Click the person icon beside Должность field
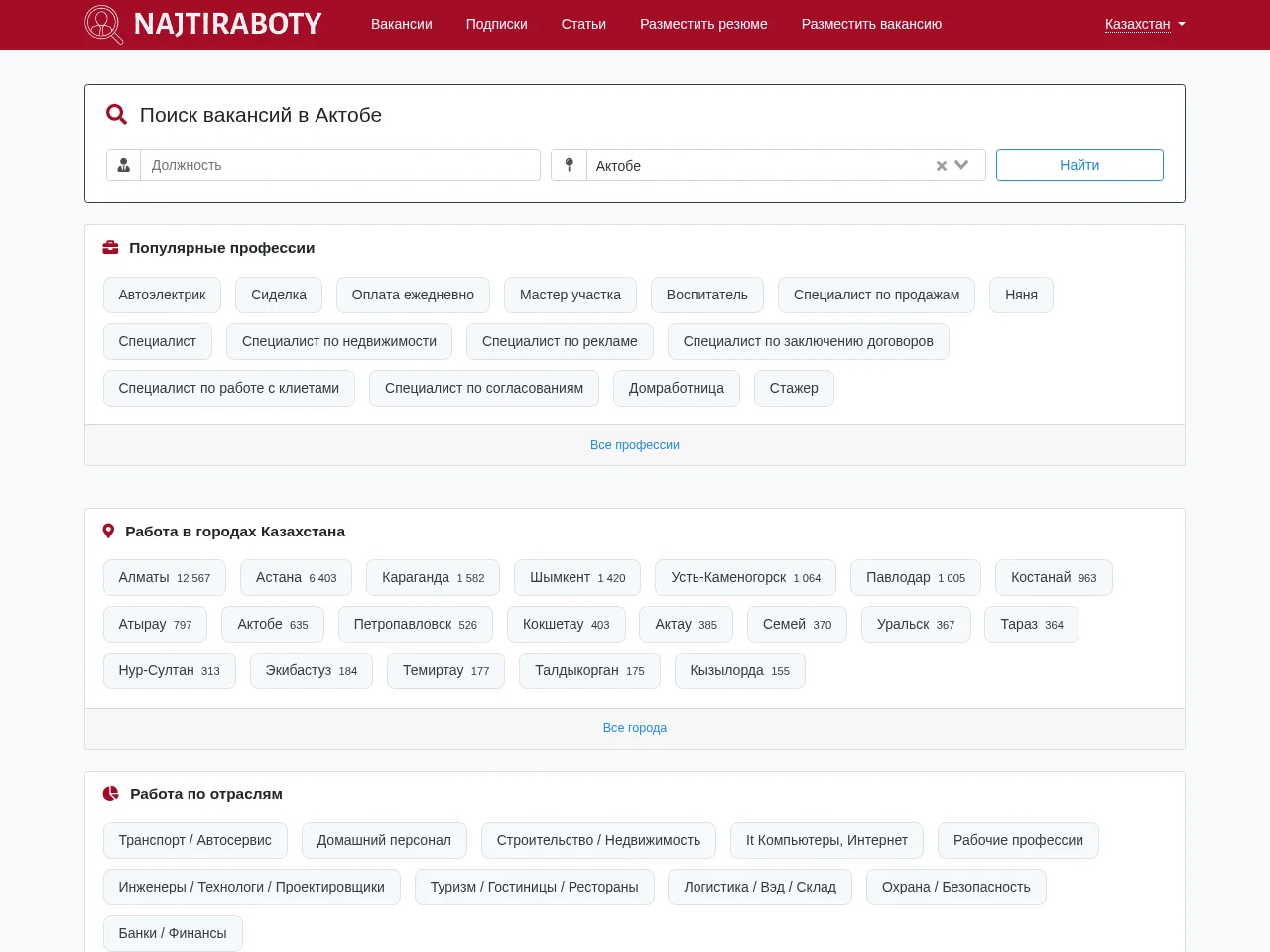 124,165
